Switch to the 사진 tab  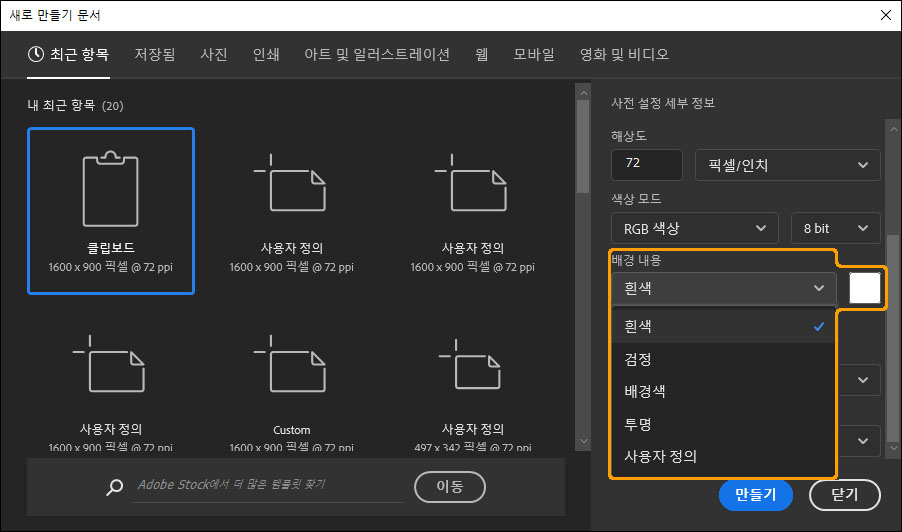point(214,54)
